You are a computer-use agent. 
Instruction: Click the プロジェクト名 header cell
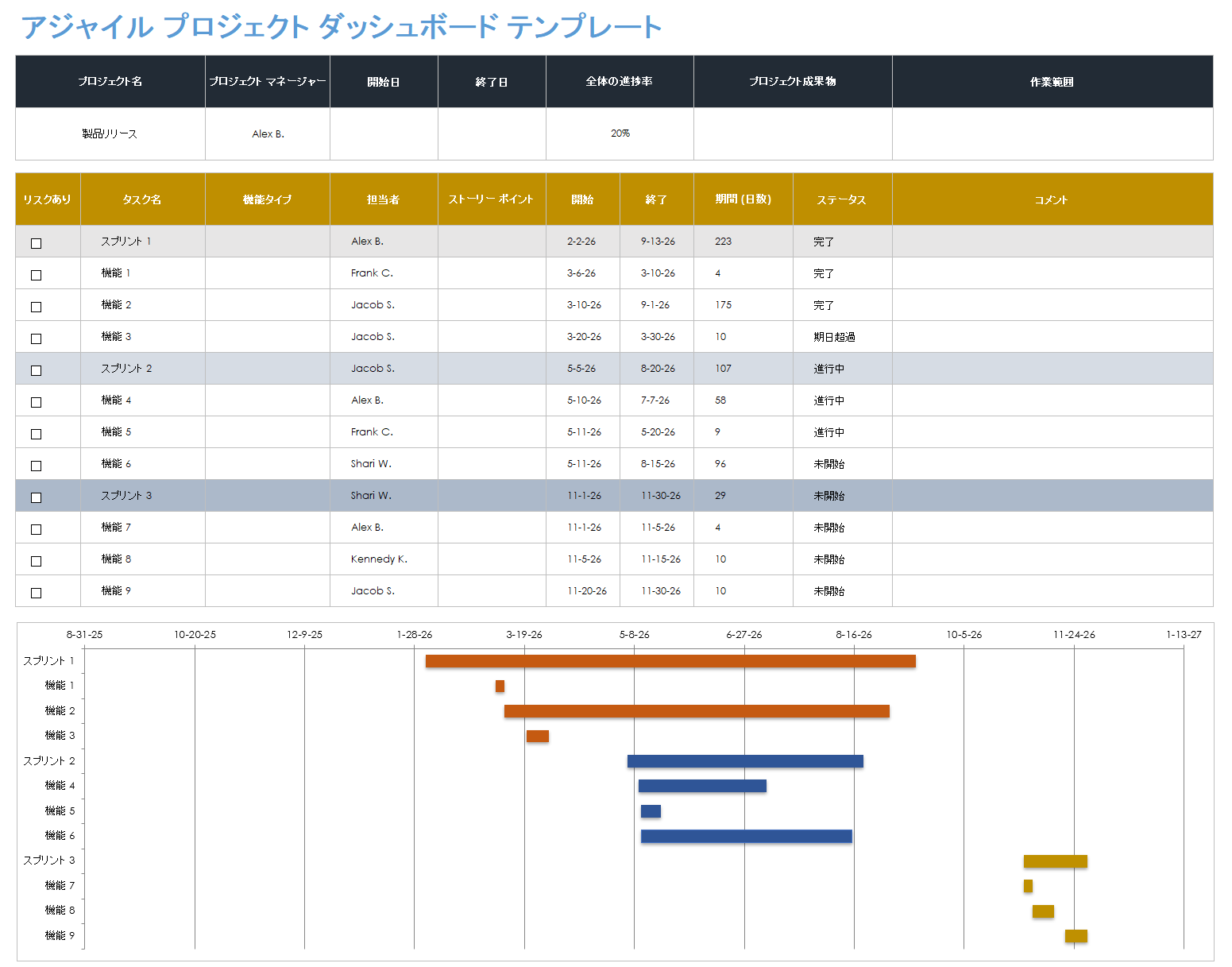110,82
